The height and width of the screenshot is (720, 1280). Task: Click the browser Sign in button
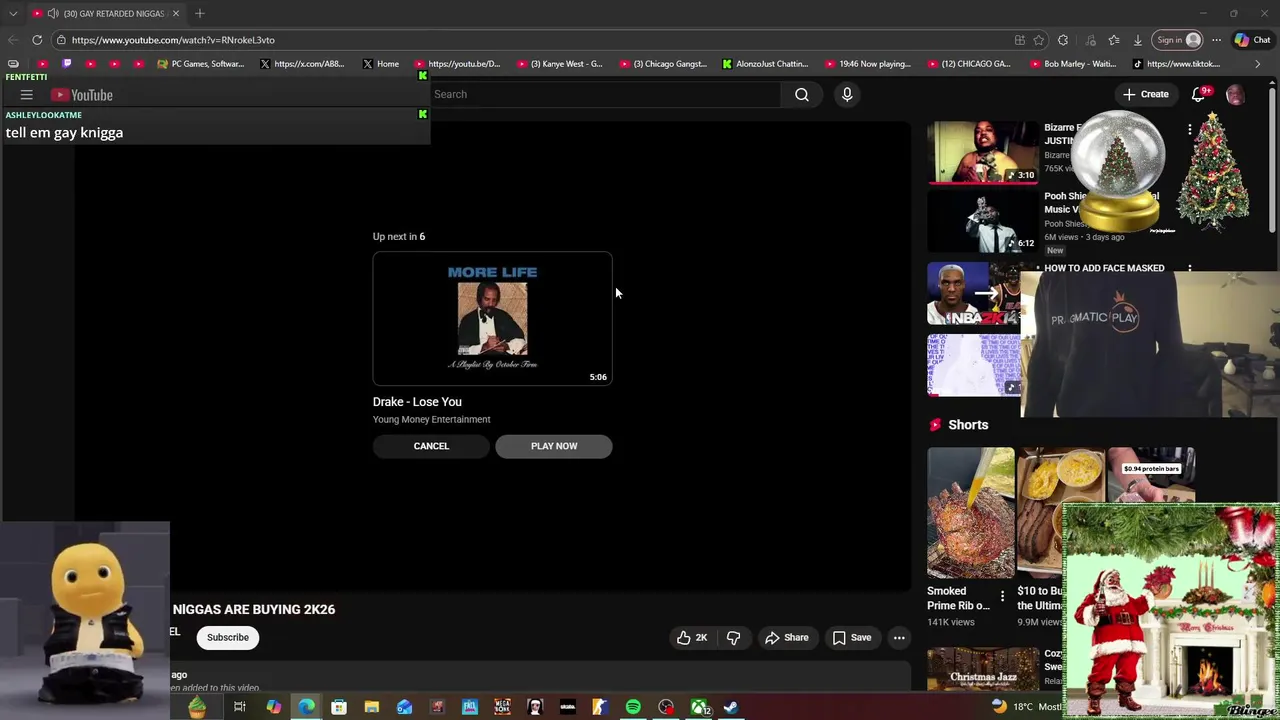tap(1178, 40)
